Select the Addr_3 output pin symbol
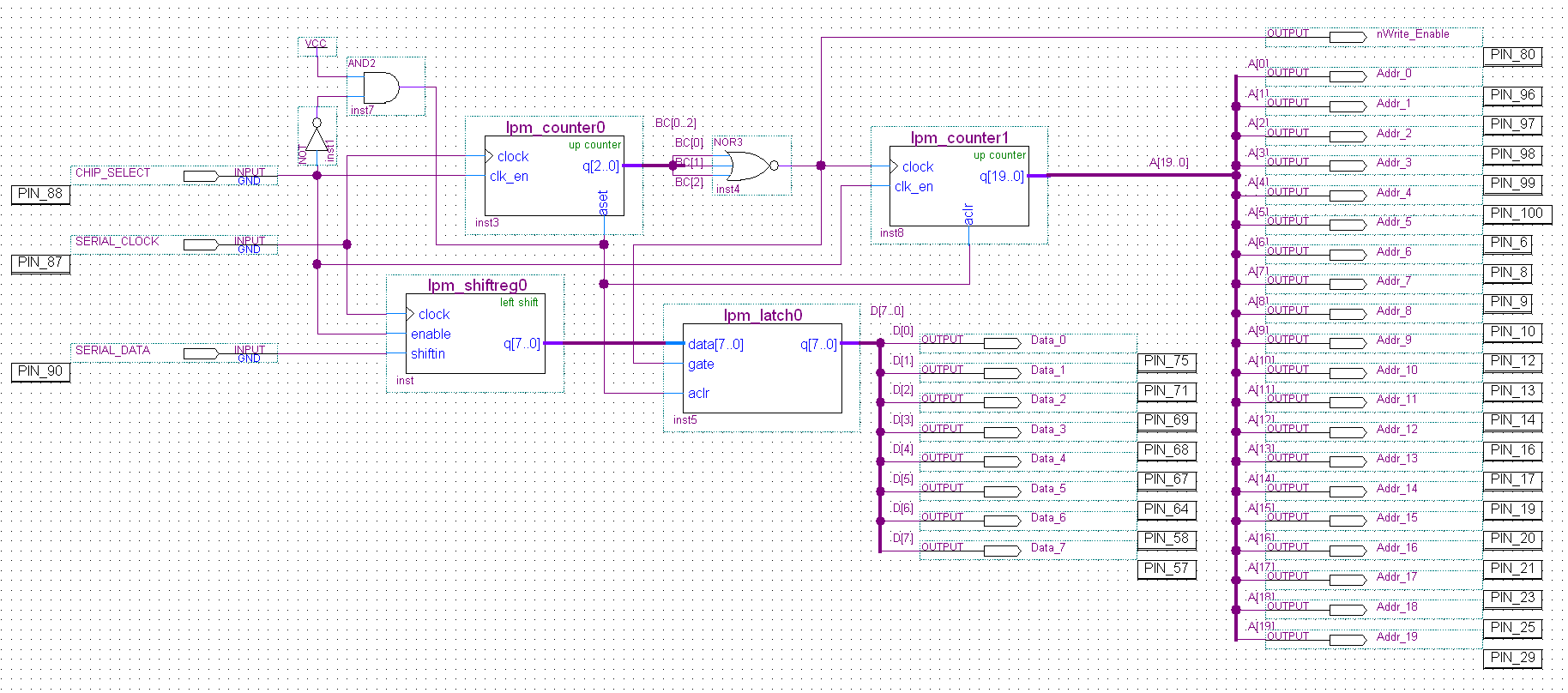This screenshot has width=1568, height=693. (1348, 166)
